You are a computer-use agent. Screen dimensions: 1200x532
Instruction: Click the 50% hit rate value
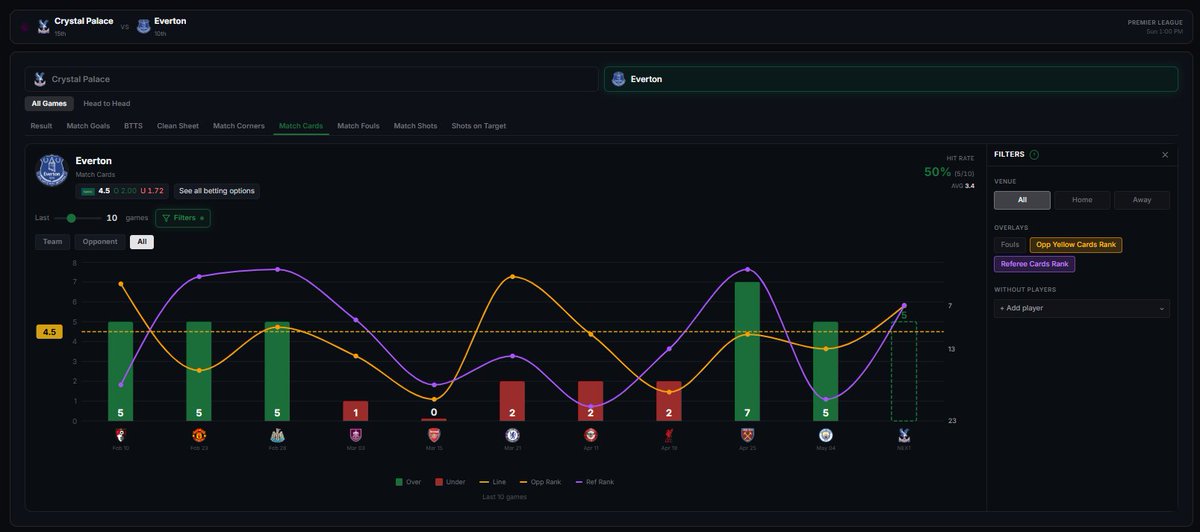click(x=937, y=172)
